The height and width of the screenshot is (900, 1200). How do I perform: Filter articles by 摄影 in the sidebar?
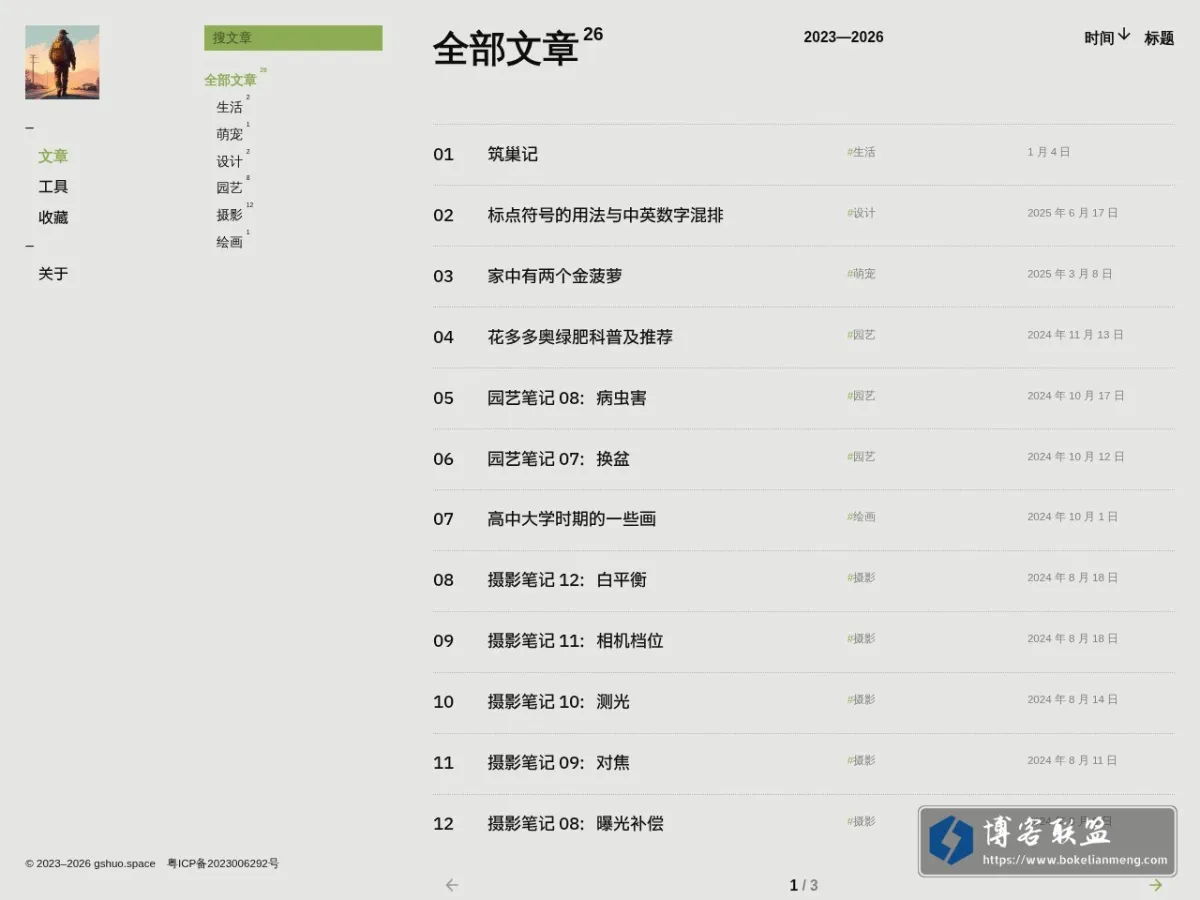pyautogui.click(x=229, y=215)
